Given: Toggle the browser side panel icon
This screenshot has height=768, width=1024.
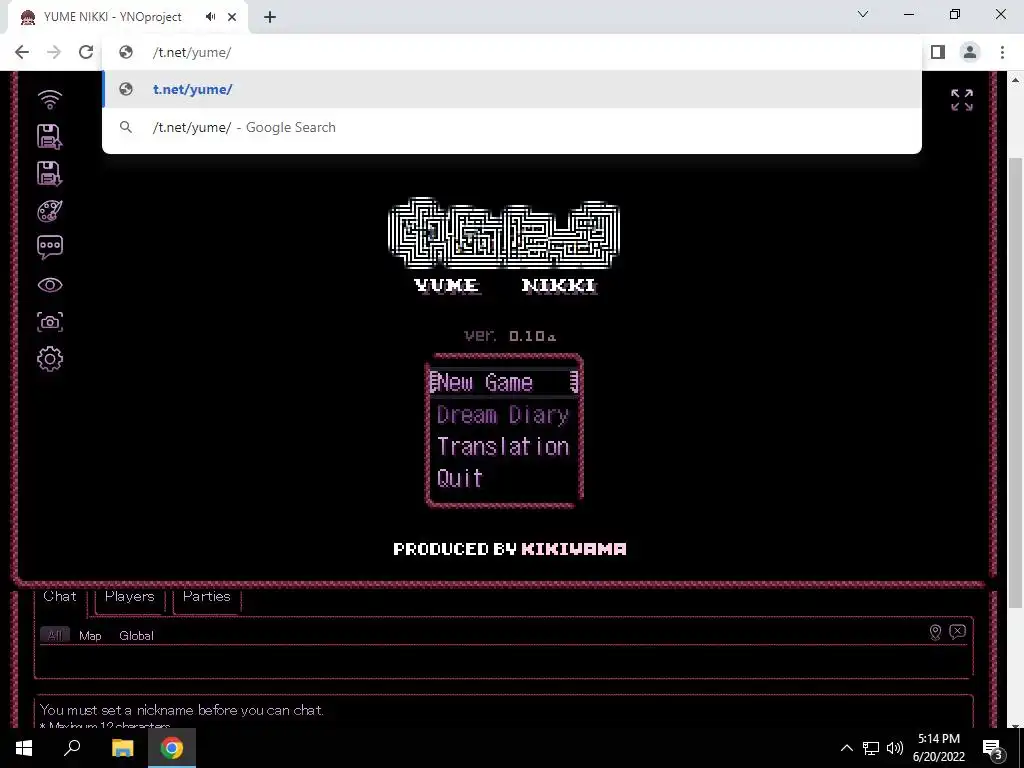Looking at the screenshot, I should 938,52.
